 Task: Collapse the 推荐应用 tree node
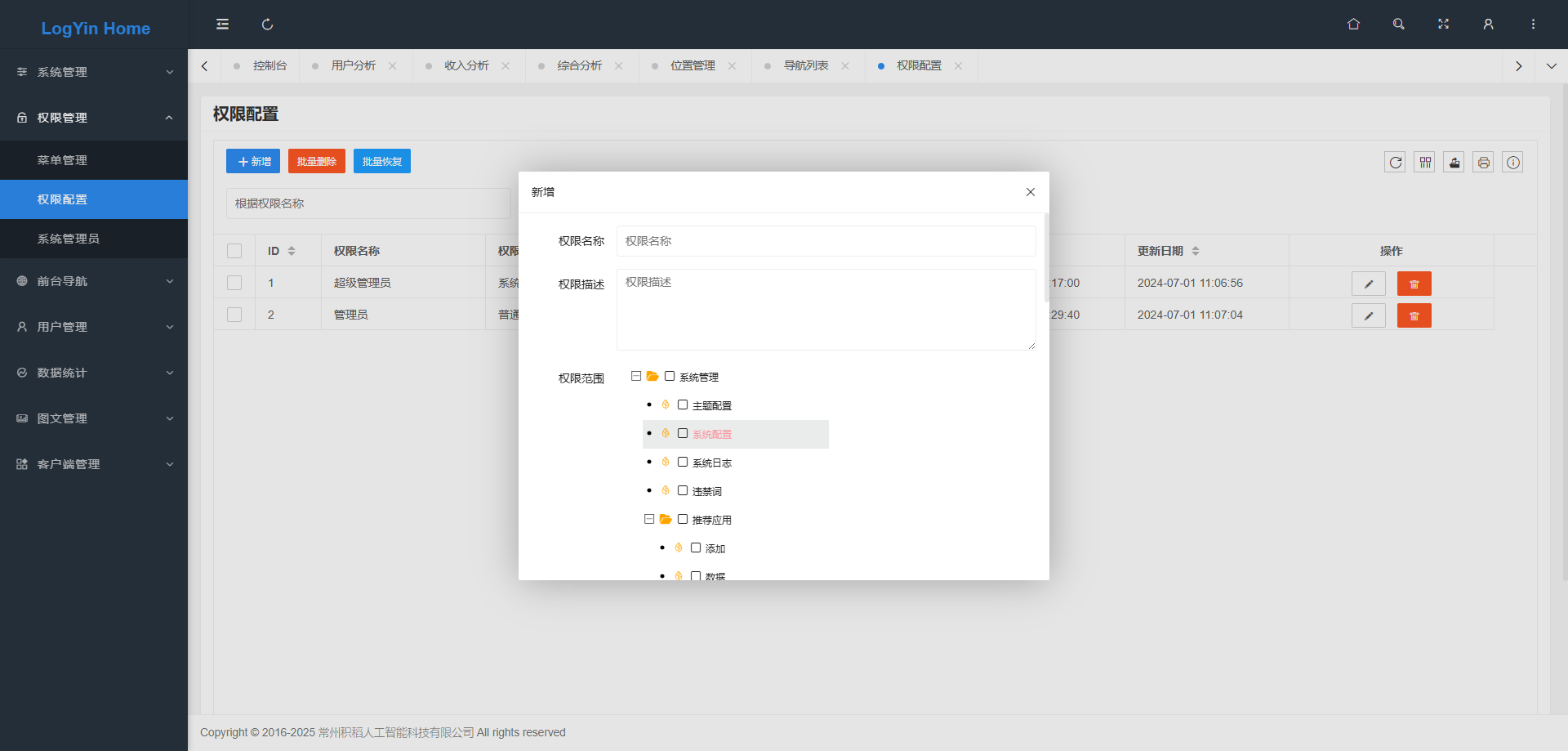649,519
